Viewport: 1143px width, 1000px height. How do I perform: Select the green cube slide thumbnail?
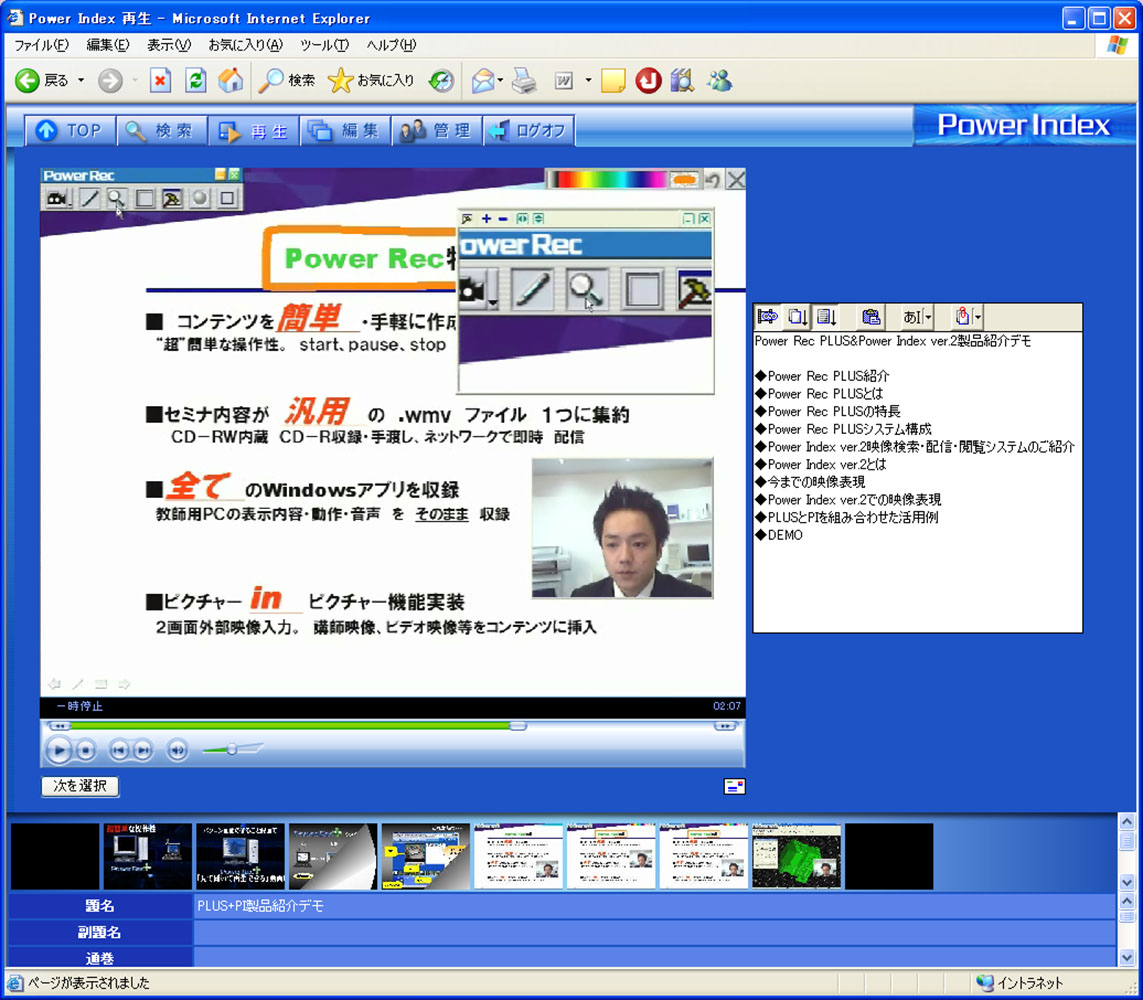(x=796, y=856)
